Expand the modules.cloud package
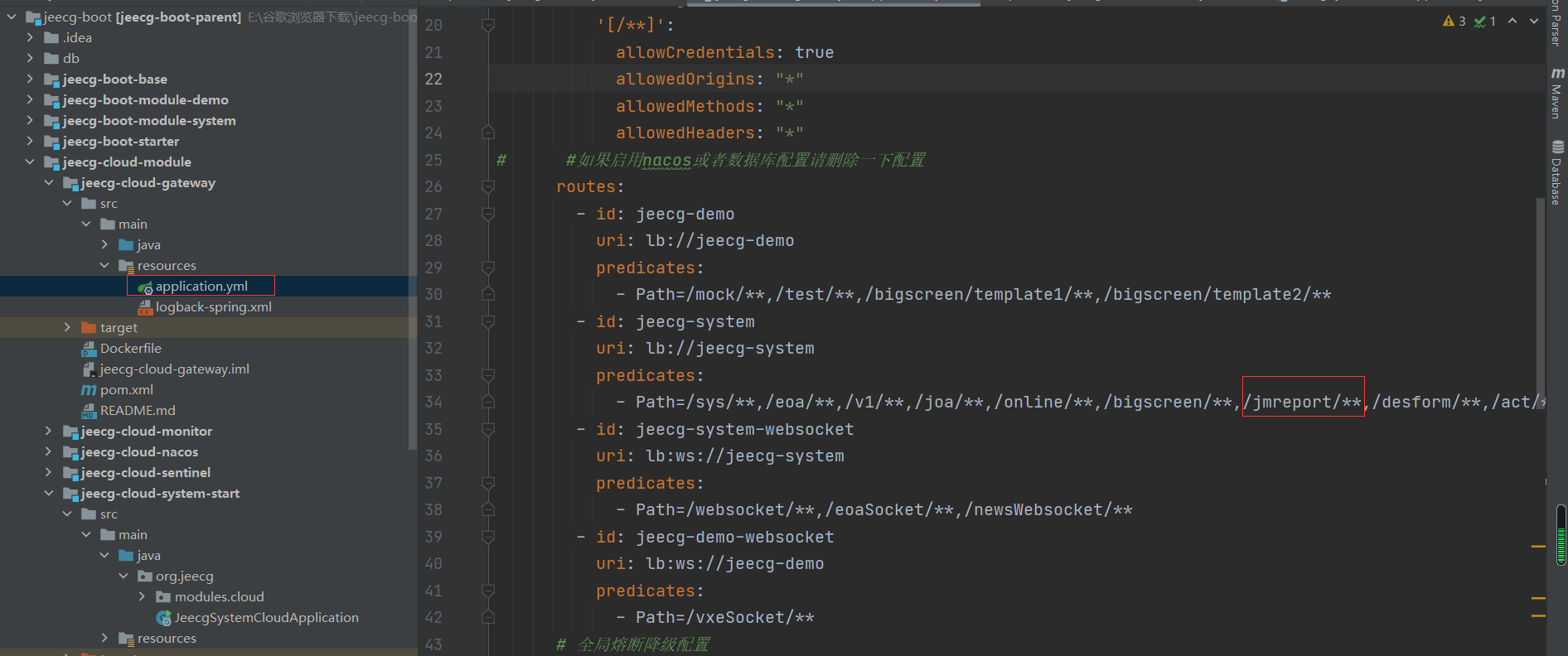This screenshot has height=656, width=1568. [142, 596]
